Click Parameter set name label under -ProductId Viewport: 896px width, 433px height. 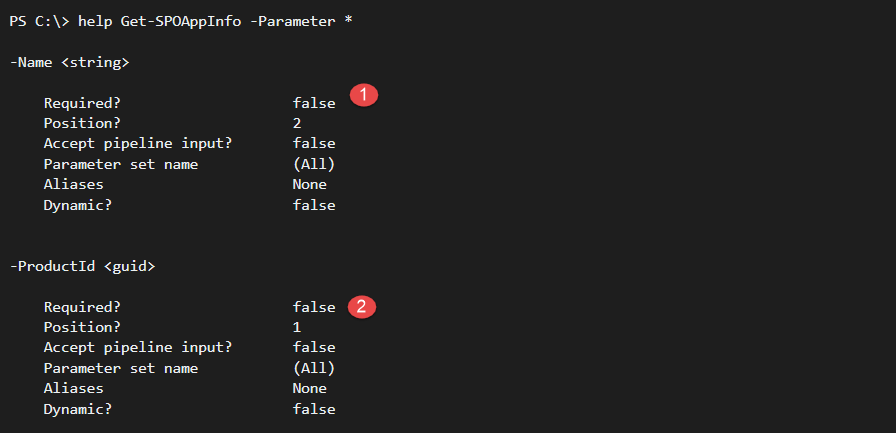coord(121,368)
